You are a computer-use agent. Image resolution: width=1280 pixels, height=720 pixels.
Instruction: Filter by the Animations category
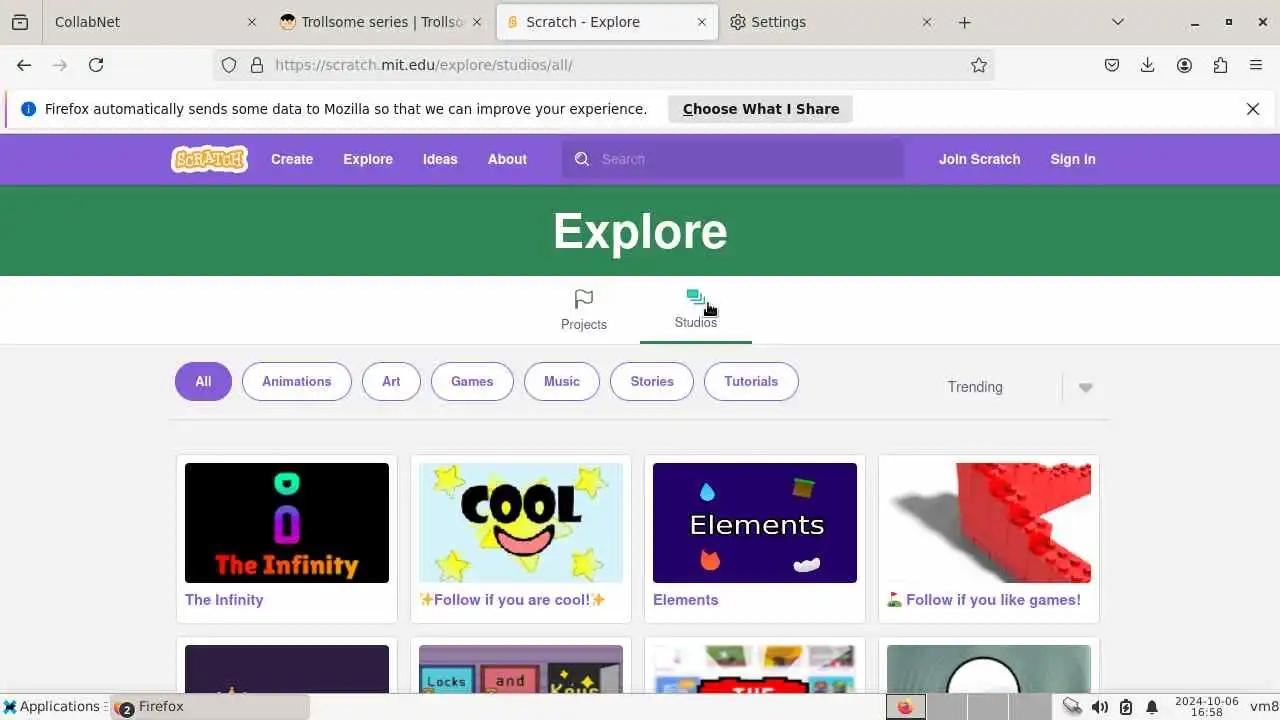(297, 381)
